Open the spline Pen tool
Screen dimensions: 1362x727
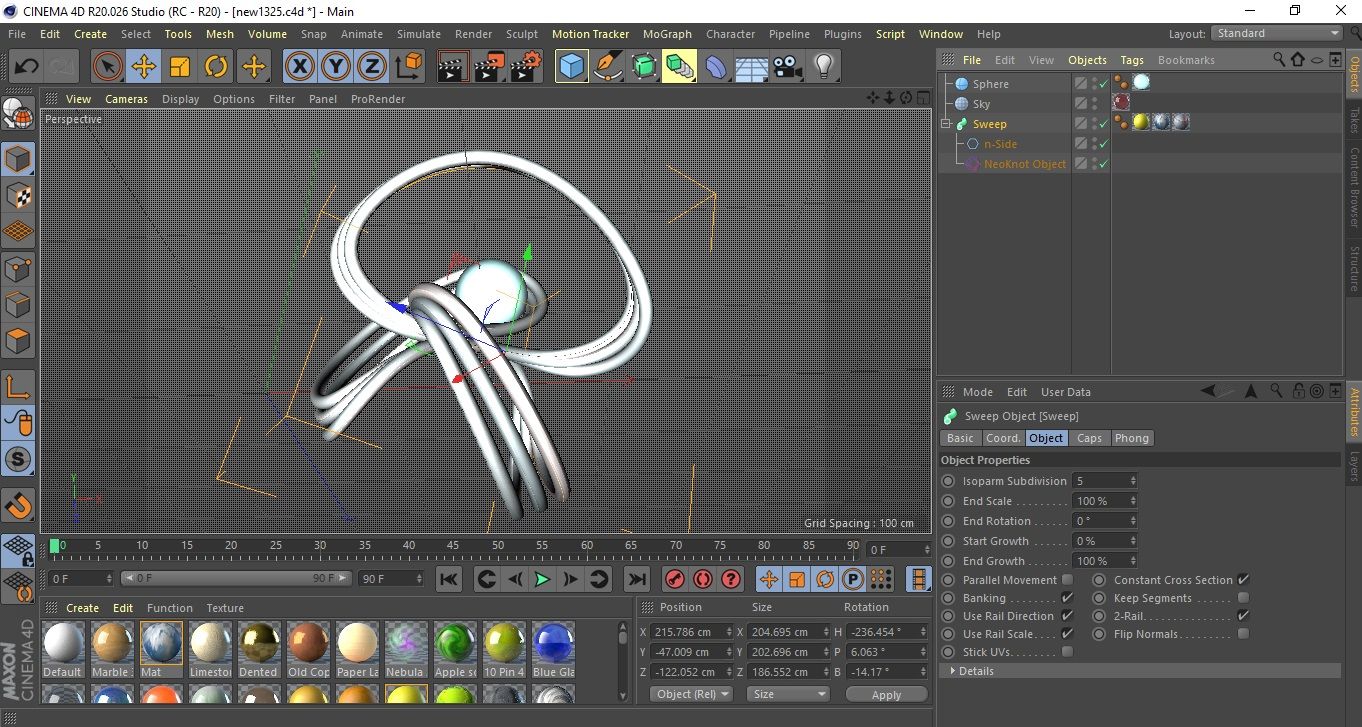(608, 67)
